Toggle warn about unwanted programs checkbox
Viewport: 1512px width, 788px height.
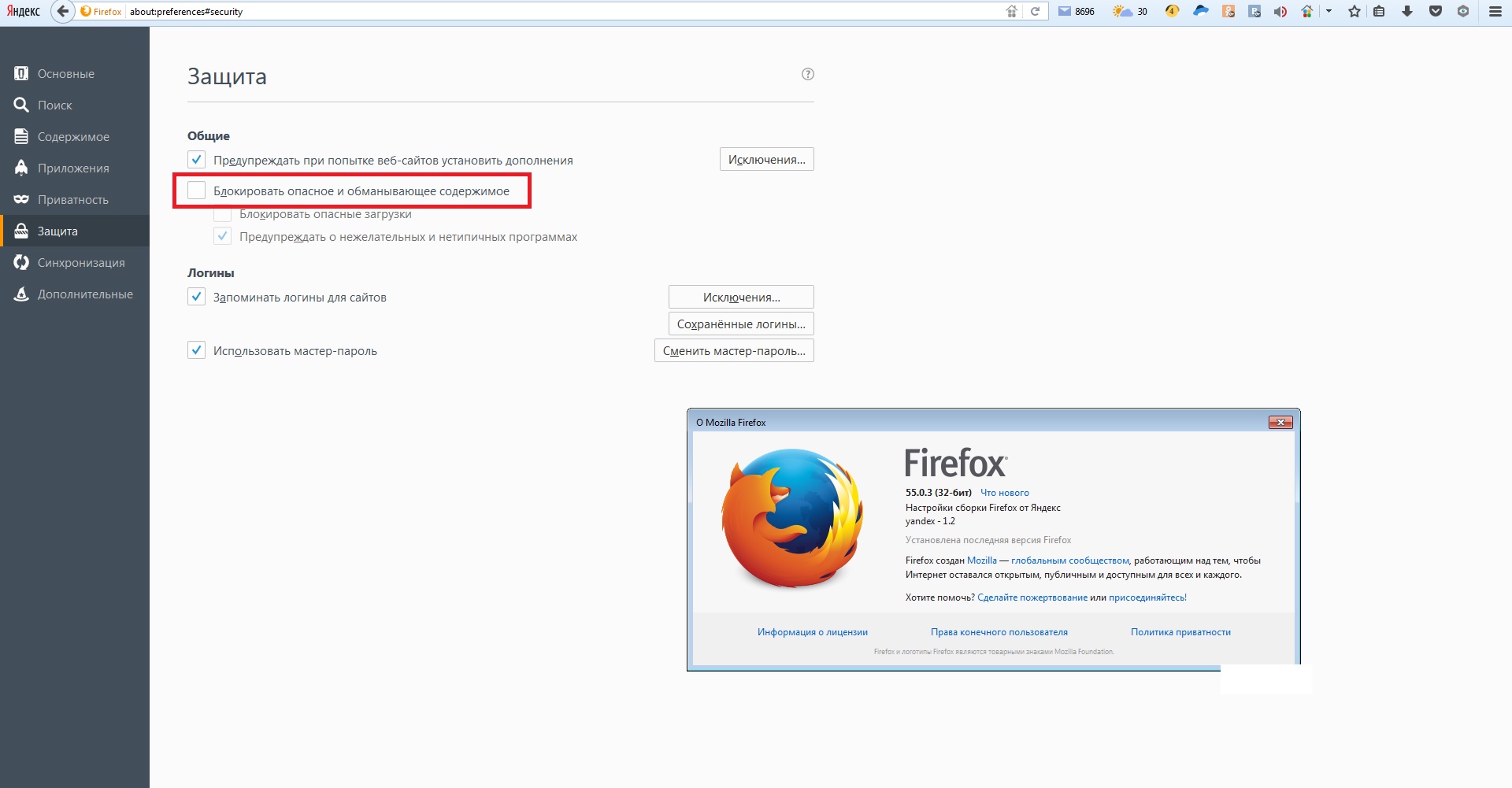222,236
